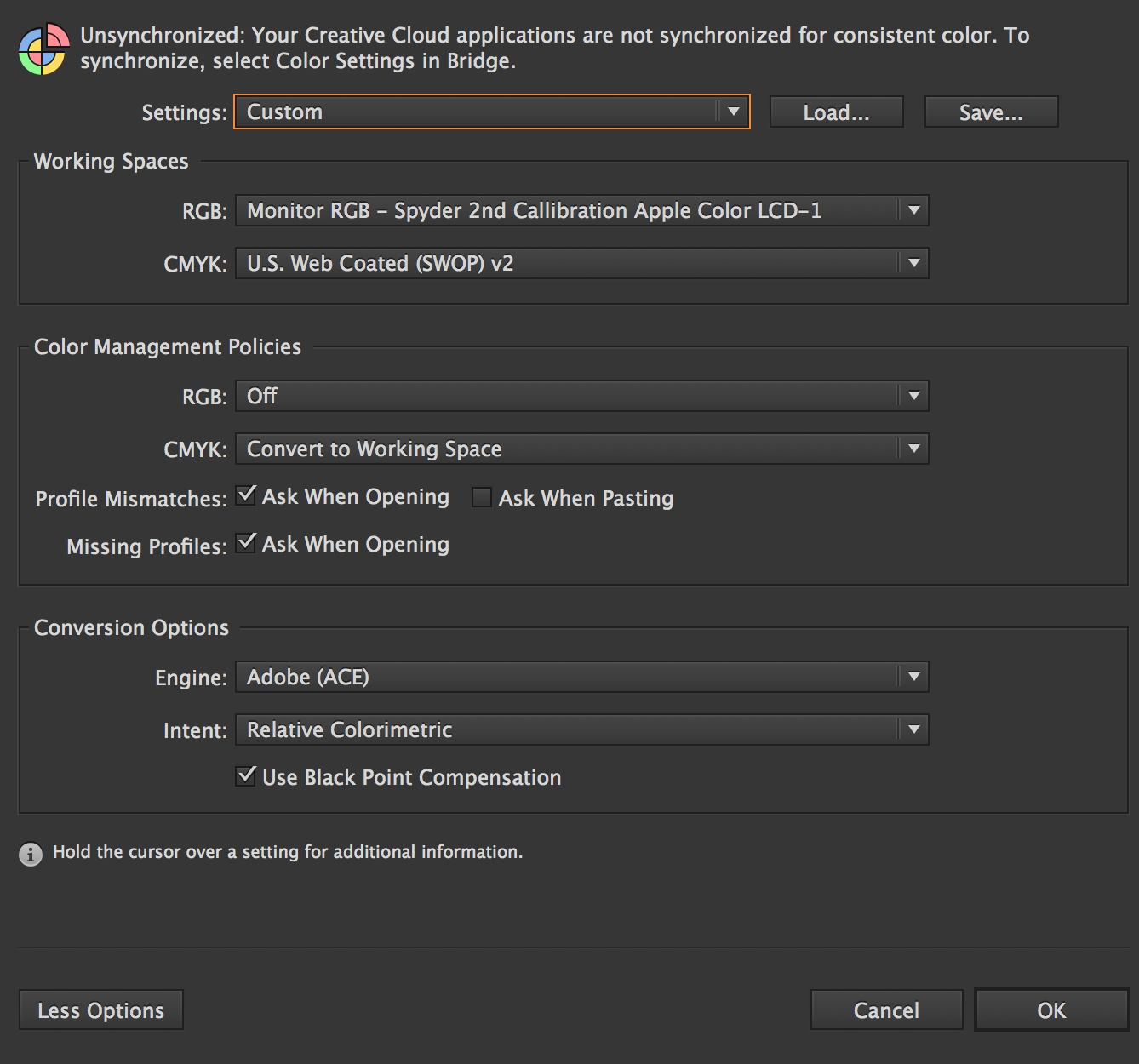1139x1064 pixels.
Task: Click the Intent: label
Action: [195, 730]
